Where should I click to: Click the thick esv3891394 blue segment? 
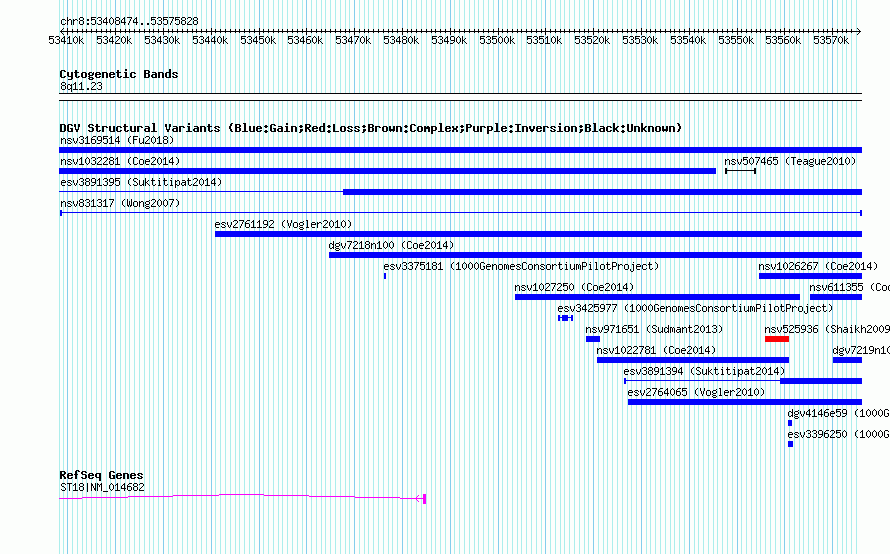pos(821,381)
